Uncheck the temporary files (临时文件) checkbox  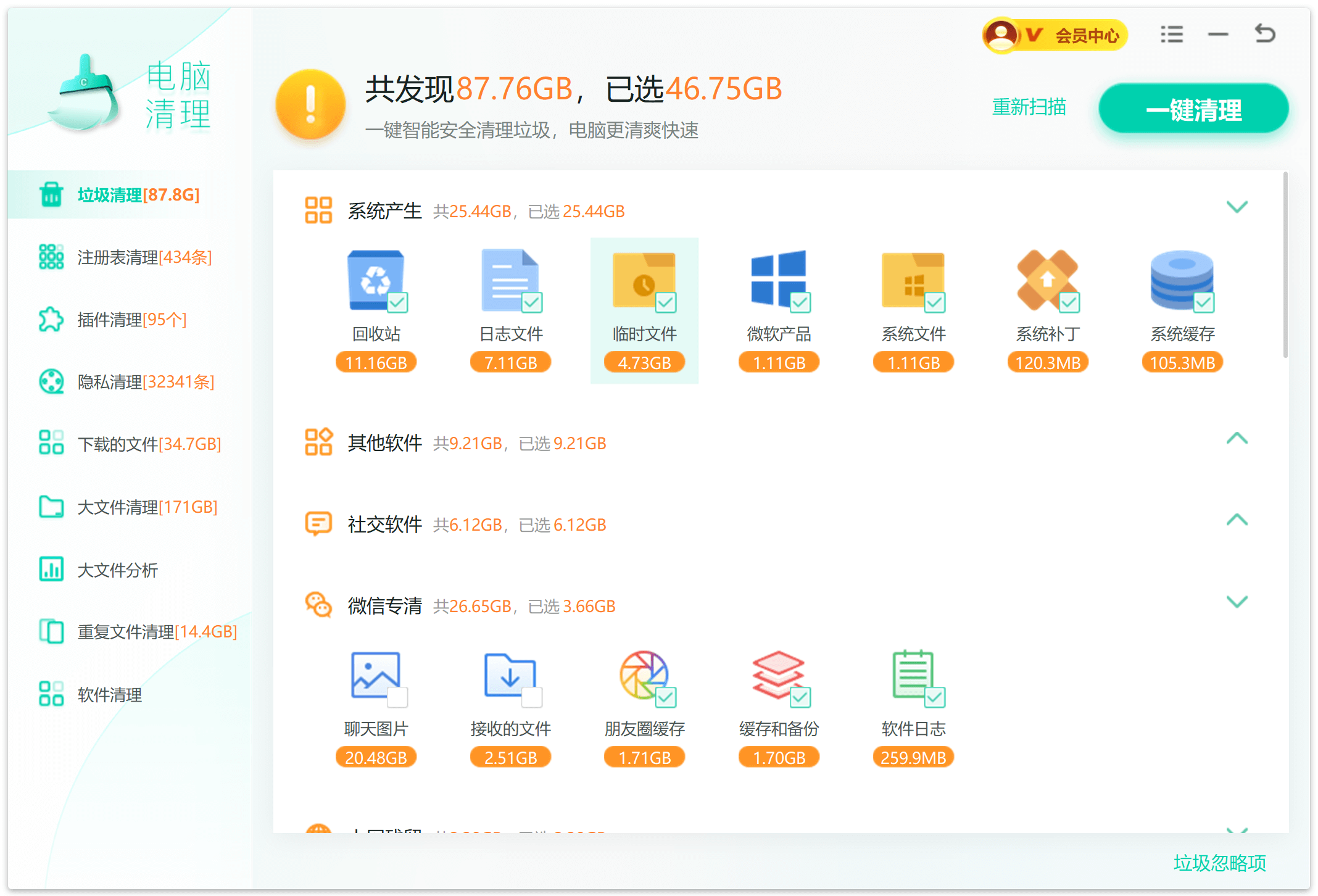click(x=666, y=302)
